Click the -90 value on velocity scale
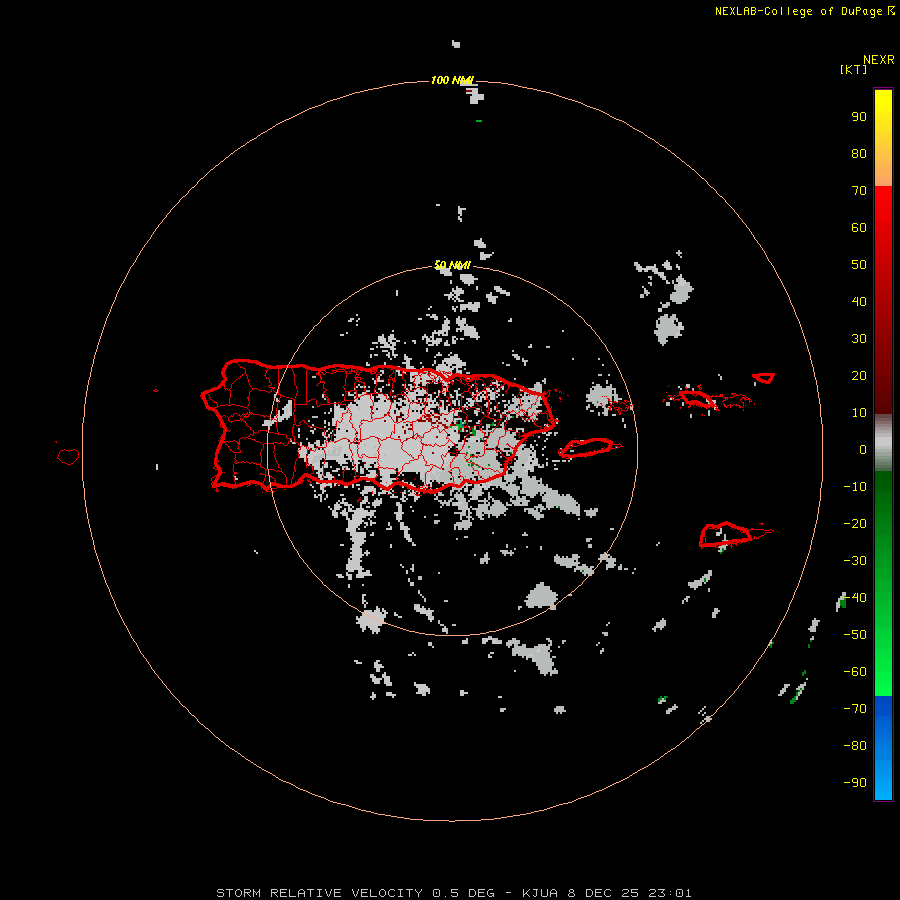This screenshot has width=900, height=900. point(855,783)
